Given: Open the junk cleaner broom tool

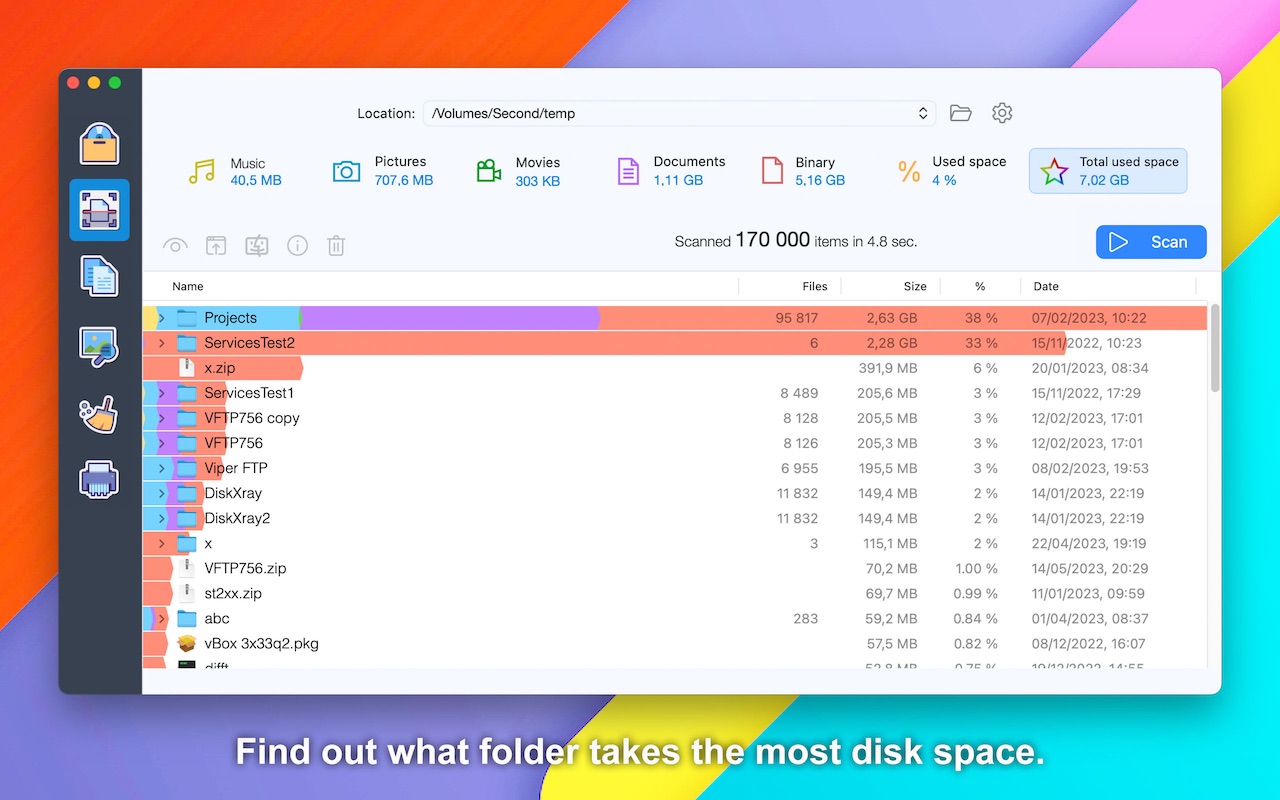Looking at the screenshot, I should tap(100, 414).
